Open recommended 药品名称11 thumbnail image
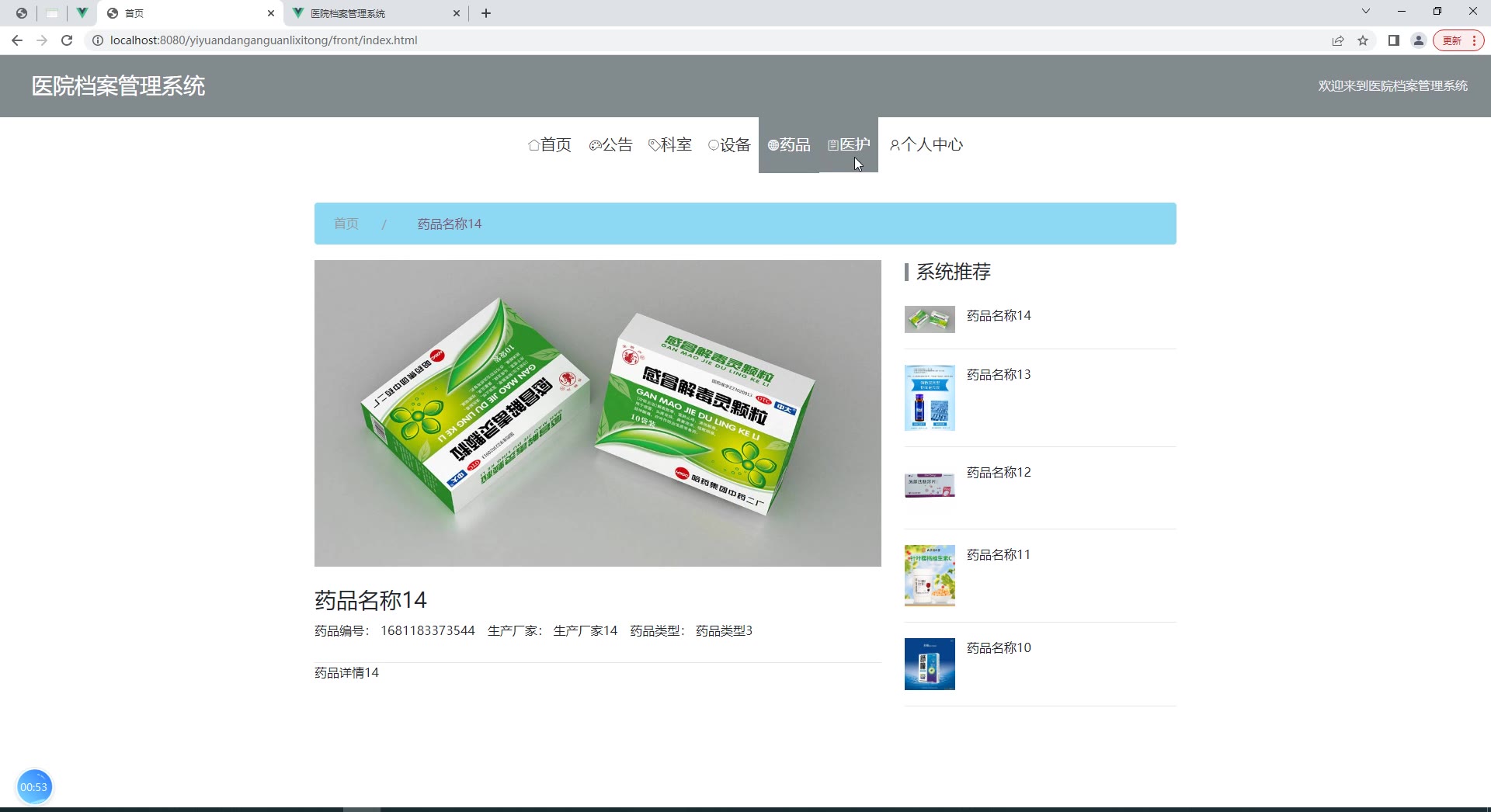Screen dimensions: 1491x812 tap(930, 575)
